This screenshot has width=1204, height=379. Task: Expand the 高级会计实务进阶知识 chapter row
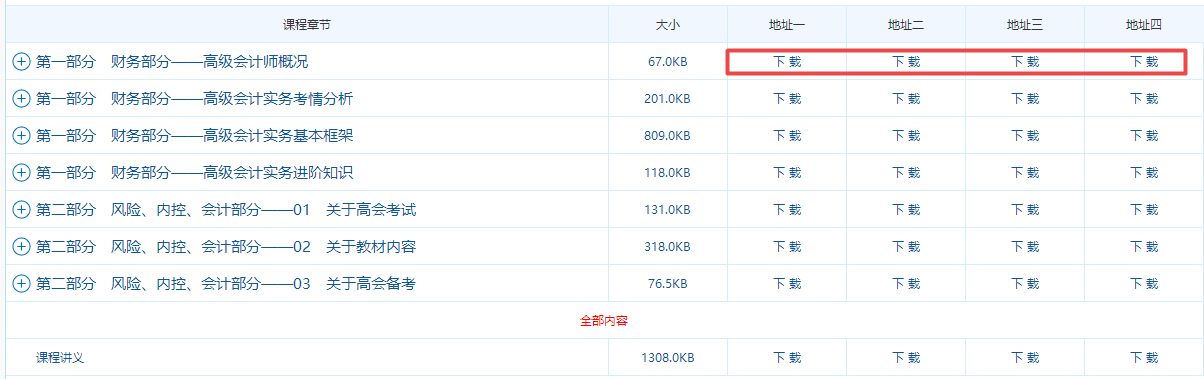tap(21, 173)
